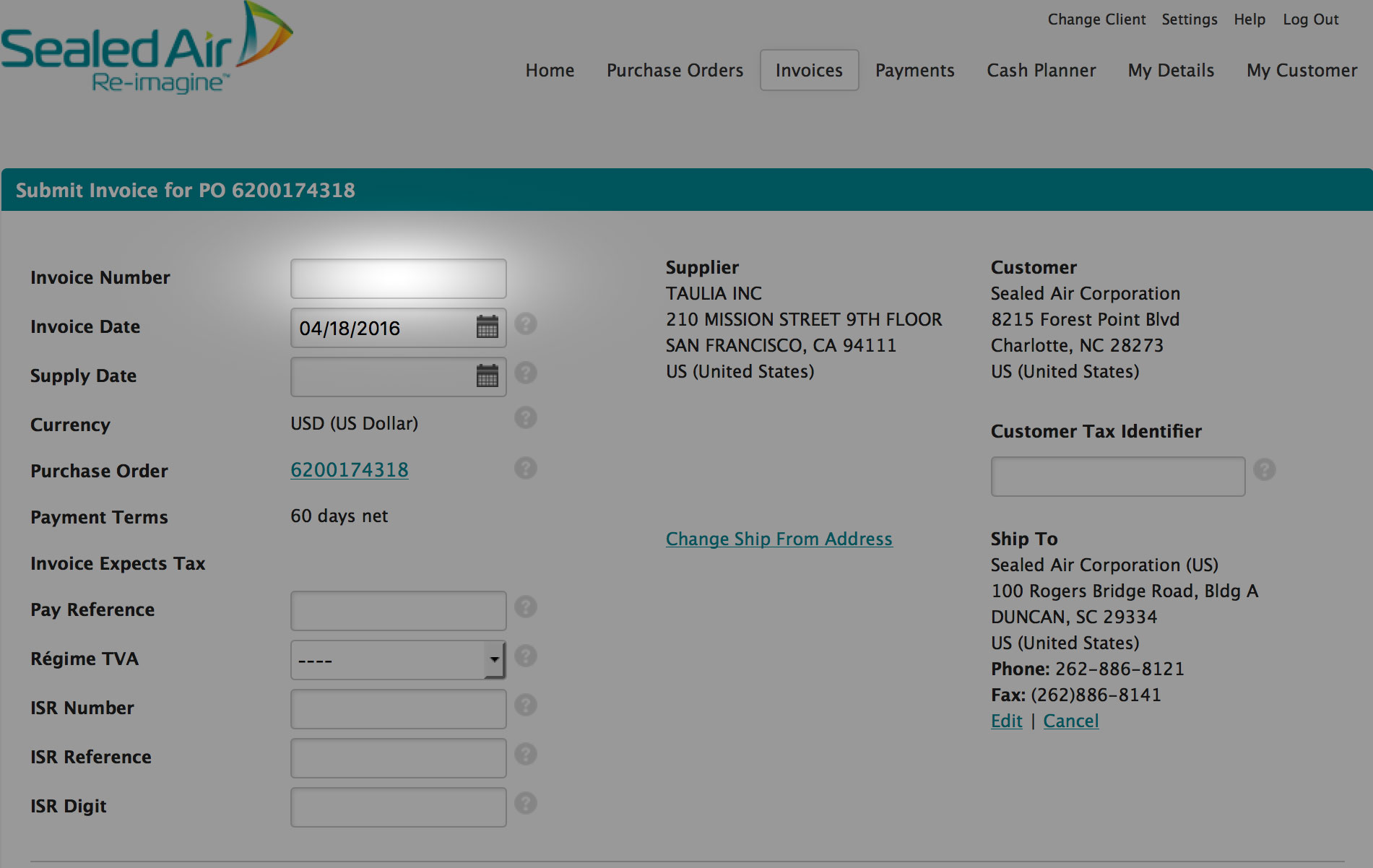Show help for Customer Tax Identifier

pos(1265,469)
